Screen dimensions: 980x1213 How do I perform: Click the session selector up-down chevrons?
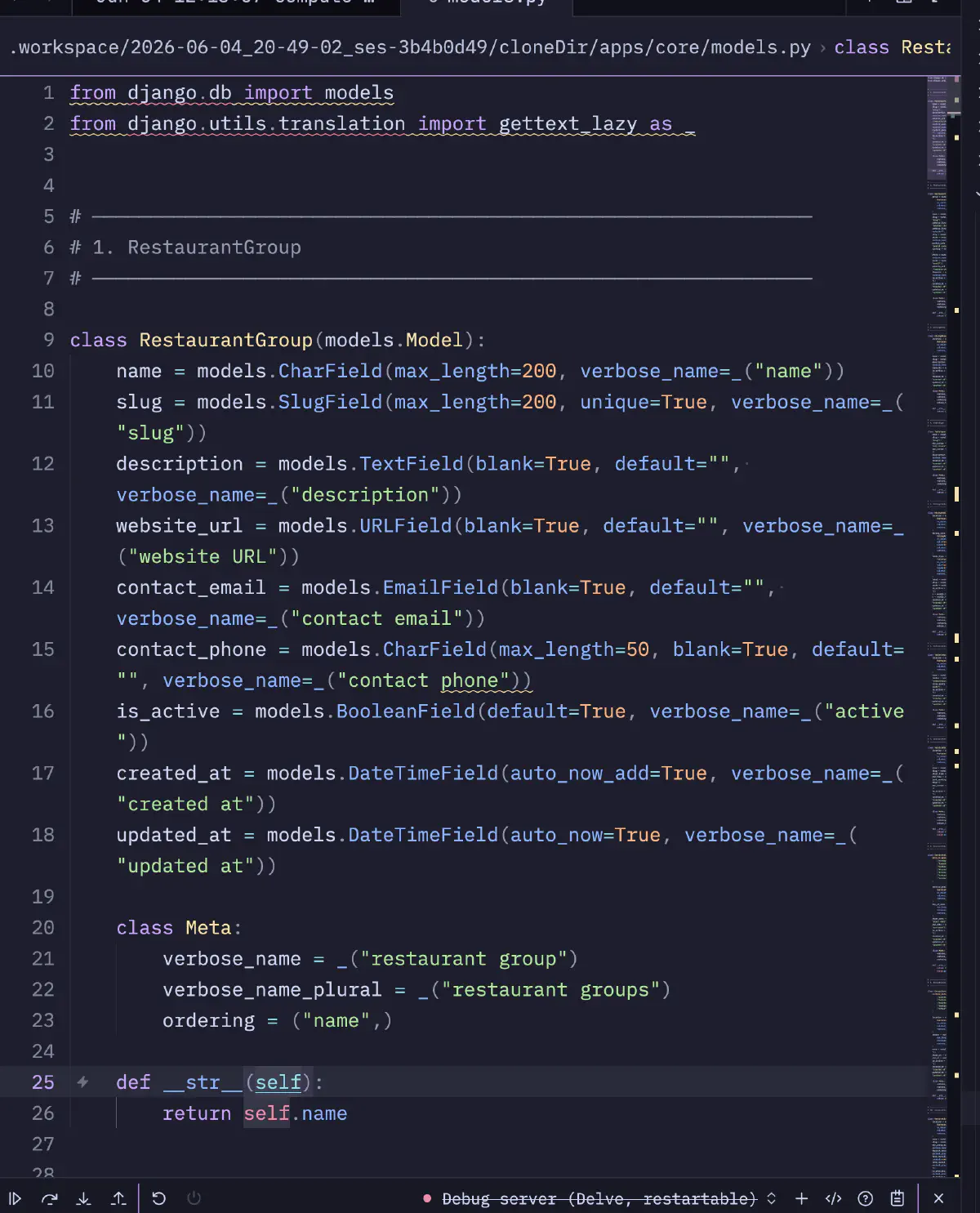(x=771, y=1198)
